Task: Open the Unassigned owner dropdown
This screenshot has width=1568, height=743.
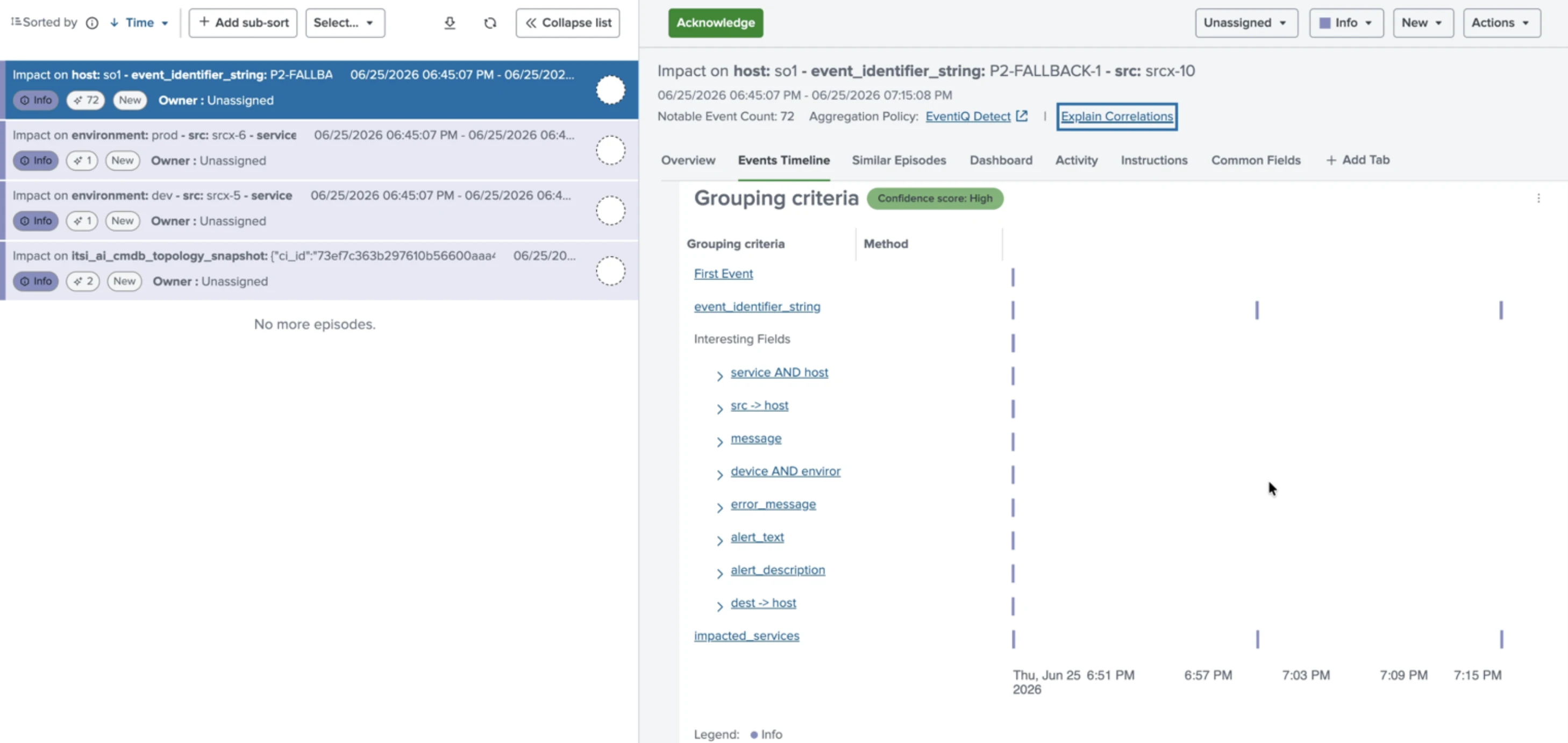Action: pyautogui.click(x=1246, y=23)
